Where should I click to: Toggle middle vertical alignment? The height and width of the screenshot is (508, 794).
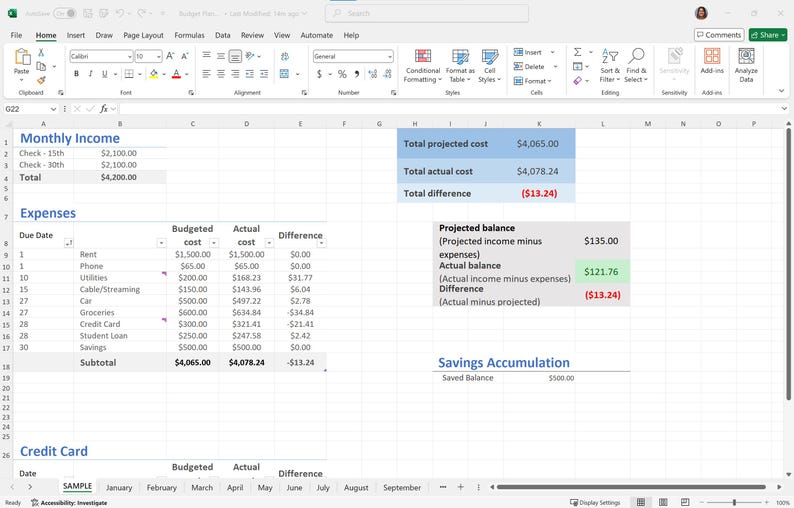pos(221,56)
